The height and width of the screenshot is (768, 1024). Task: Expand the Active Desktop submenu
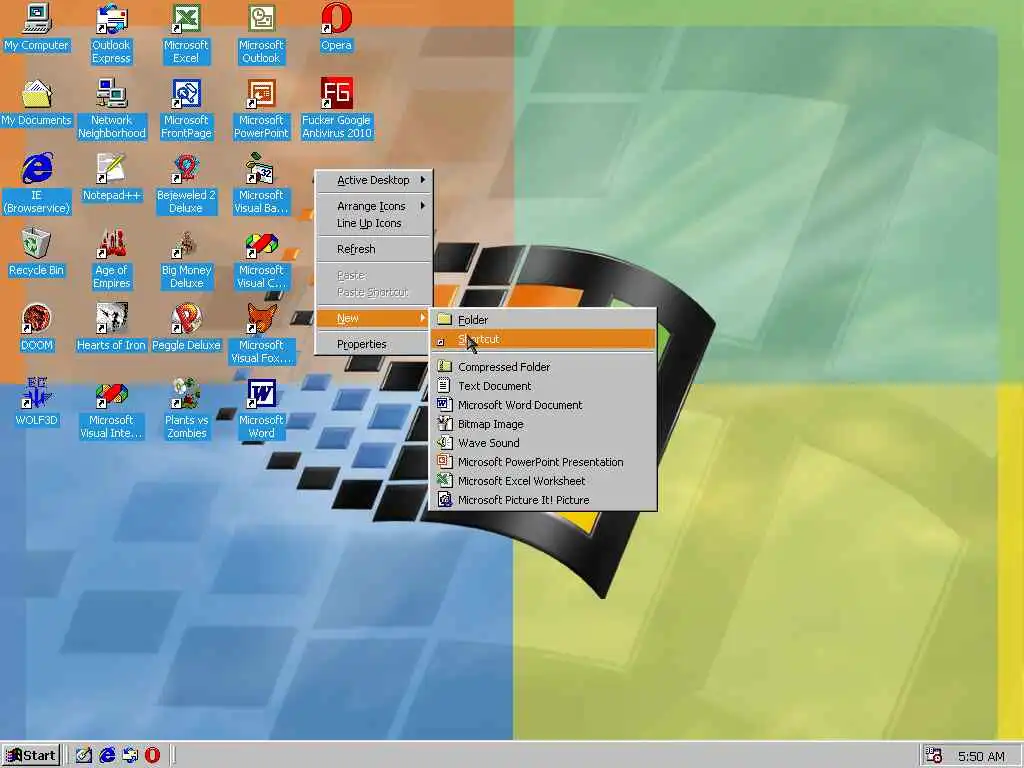pos(374,180)
